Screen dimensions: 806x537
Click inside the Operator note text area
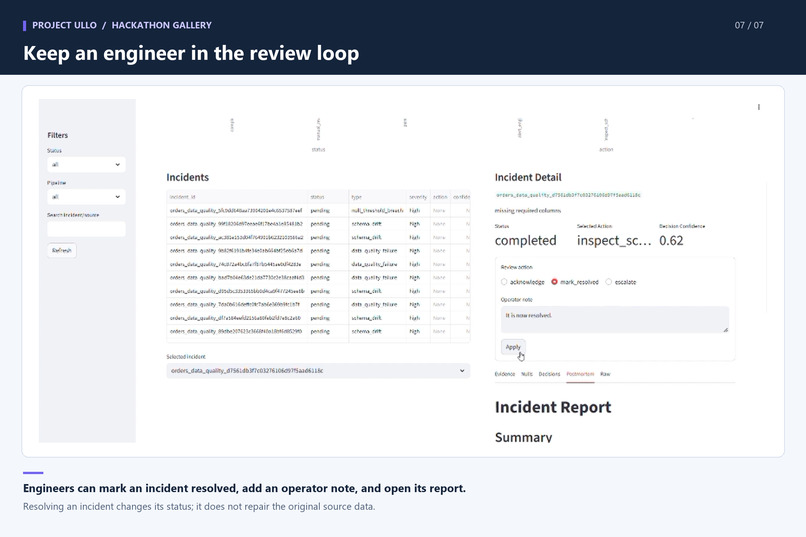coord(615,320)
